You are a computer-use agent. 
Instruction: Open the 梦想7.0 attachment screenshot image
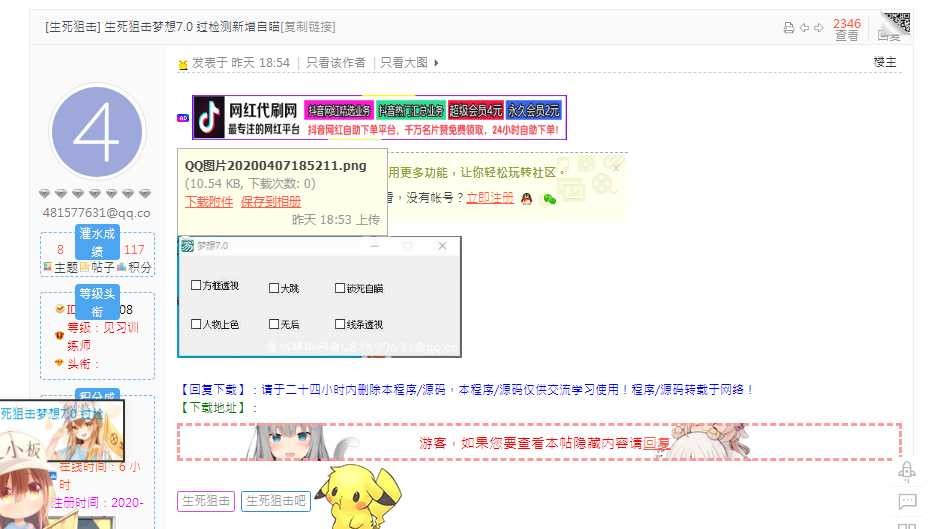click(319, 297)
